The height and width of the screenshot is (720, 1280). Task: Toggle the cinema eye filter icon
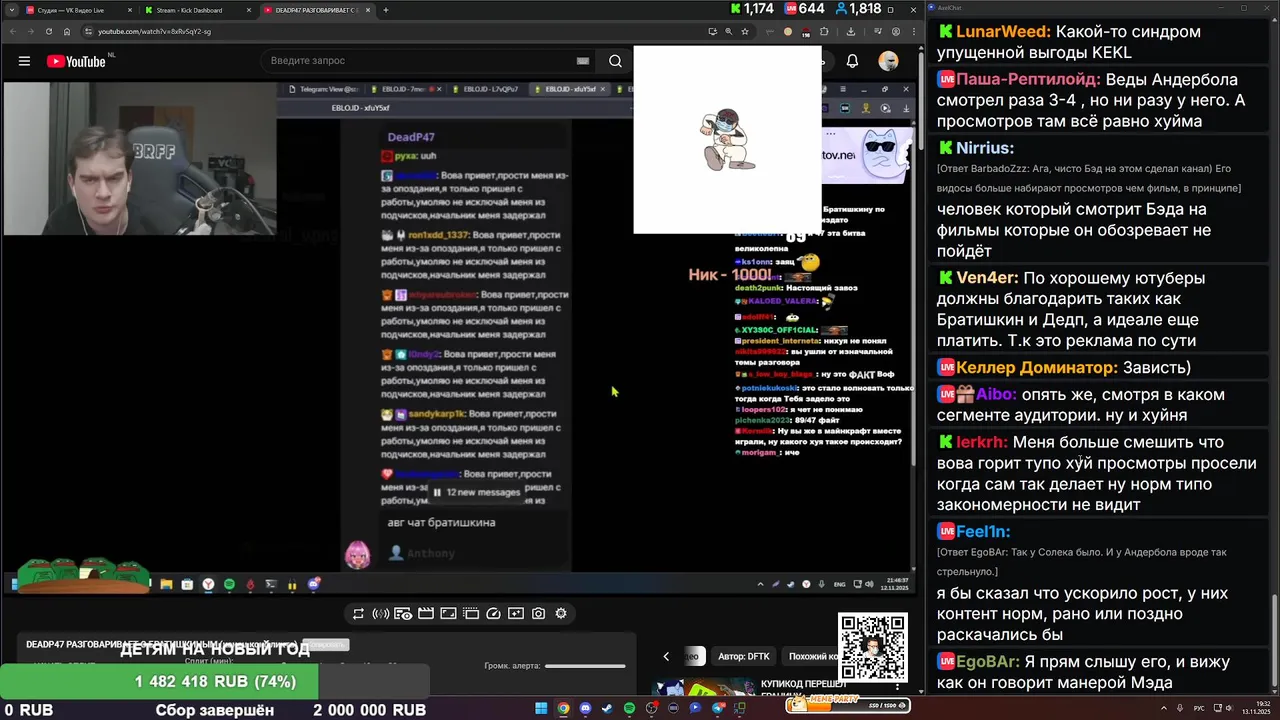click(x=403, y=614)
